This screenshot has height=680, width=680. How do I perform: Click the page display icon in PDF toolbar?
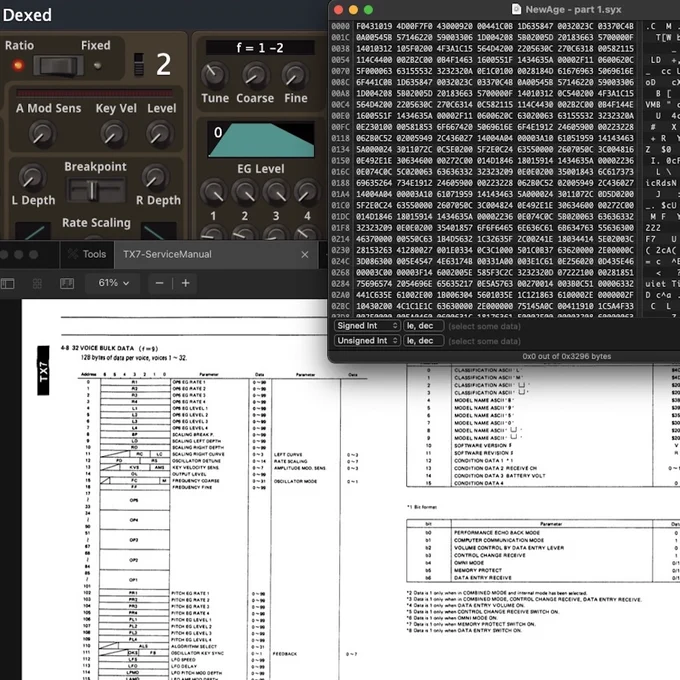67,284
